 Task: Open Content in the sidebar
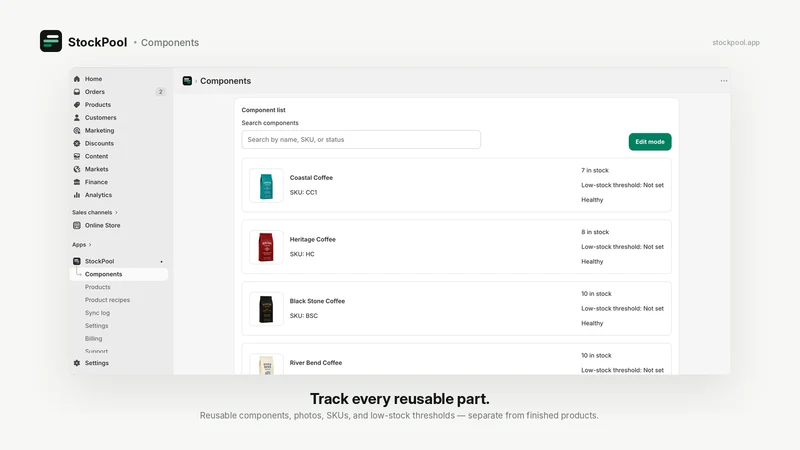[x=96, y=156]
